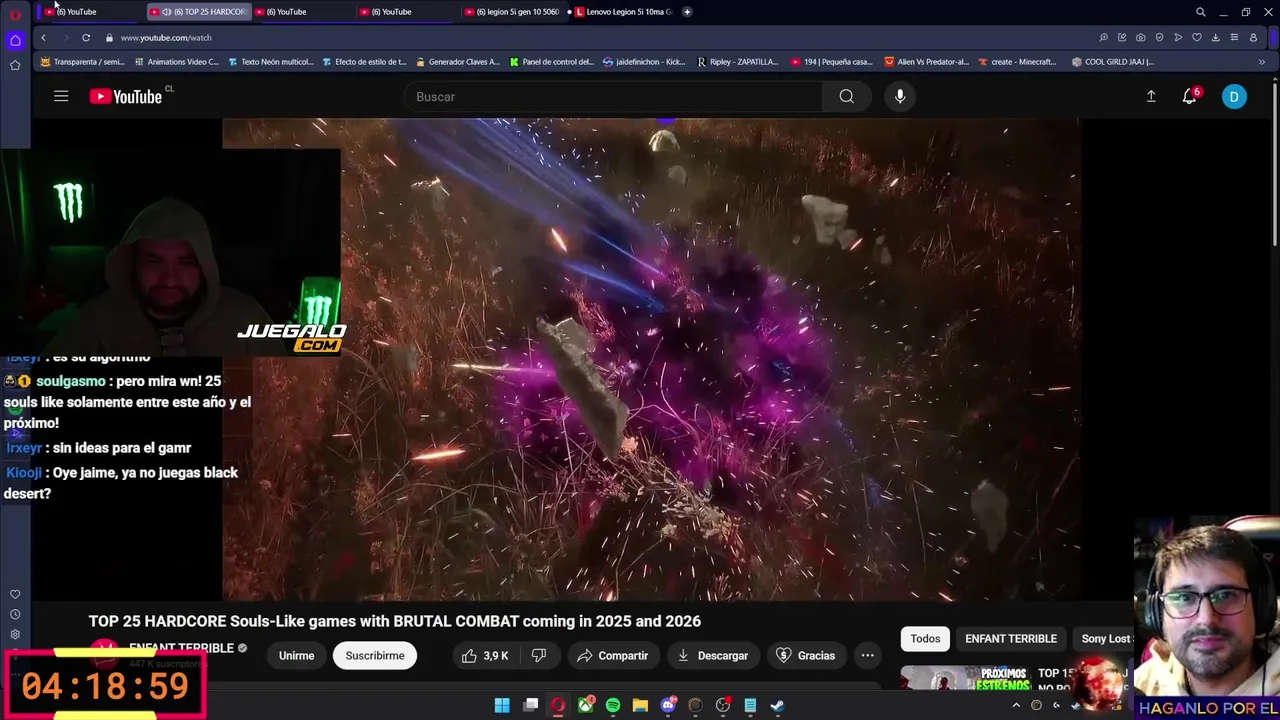The height and width of the screenshot is (720, 1280).
Task: Submit search with the magnifier button
Action: [847, 96]
